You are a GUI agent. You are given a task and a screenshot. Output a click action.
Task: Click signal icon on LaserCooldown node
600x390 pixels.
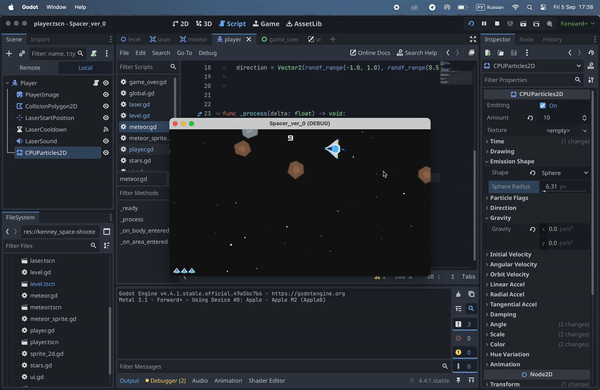click(106, 129)
